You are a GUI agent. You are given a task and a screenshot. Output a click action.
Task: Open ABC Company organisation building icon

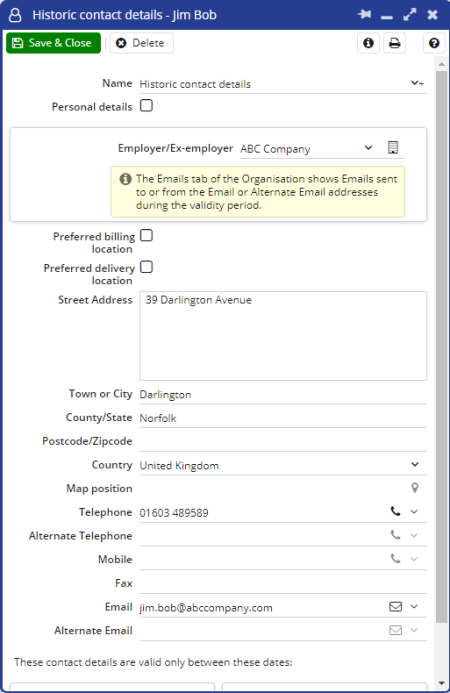pos(393,148)
